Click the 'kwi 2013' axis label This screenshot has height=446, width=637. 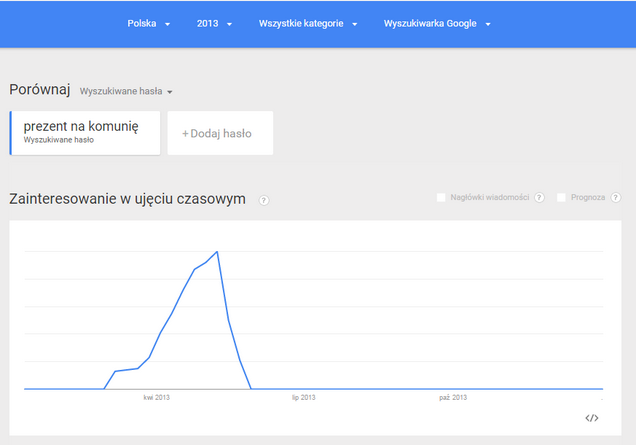(x=156, y=398)
